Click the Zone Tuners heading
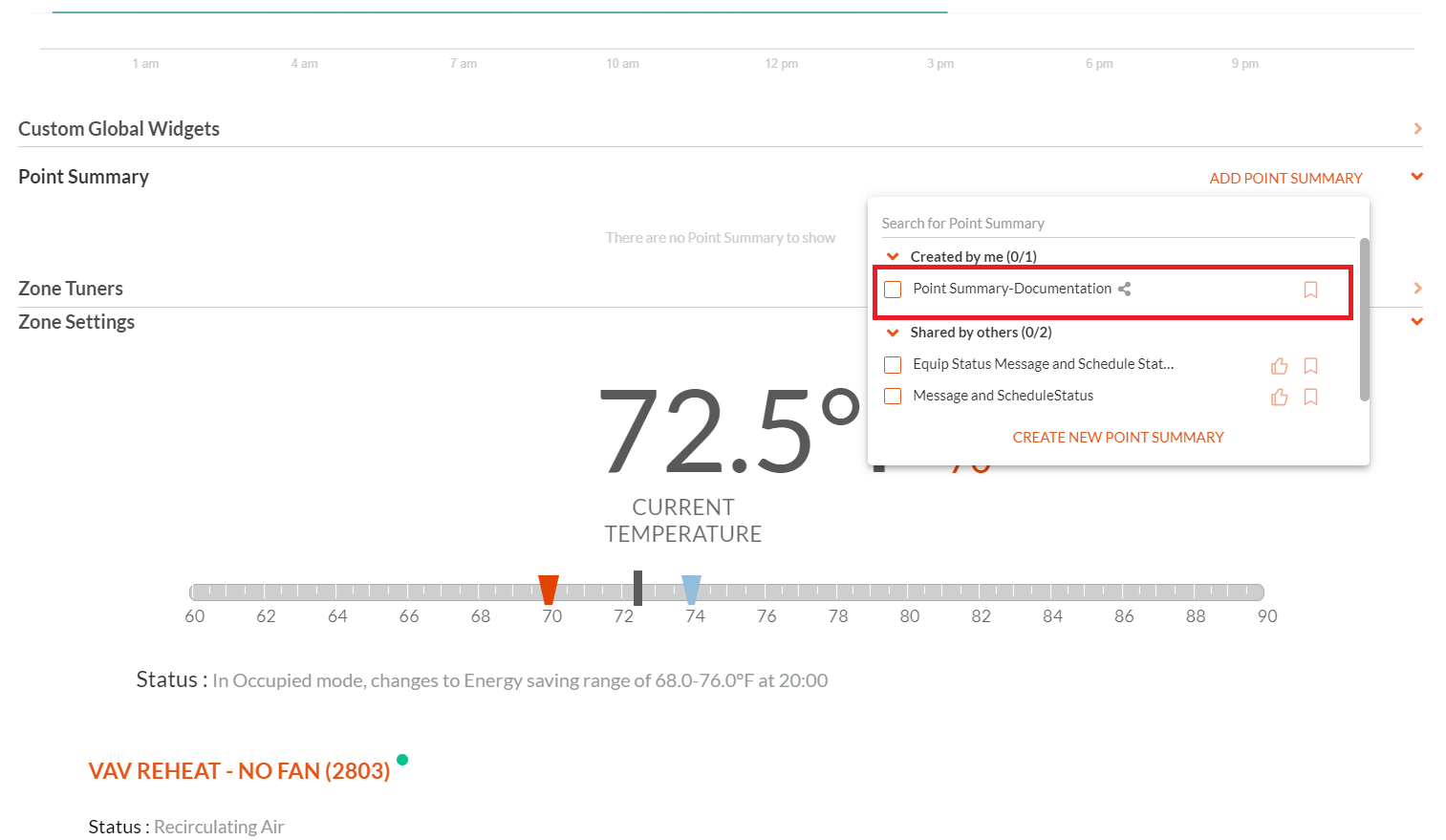The height and width of the screenshot is (840, 1446). (71, 288)
